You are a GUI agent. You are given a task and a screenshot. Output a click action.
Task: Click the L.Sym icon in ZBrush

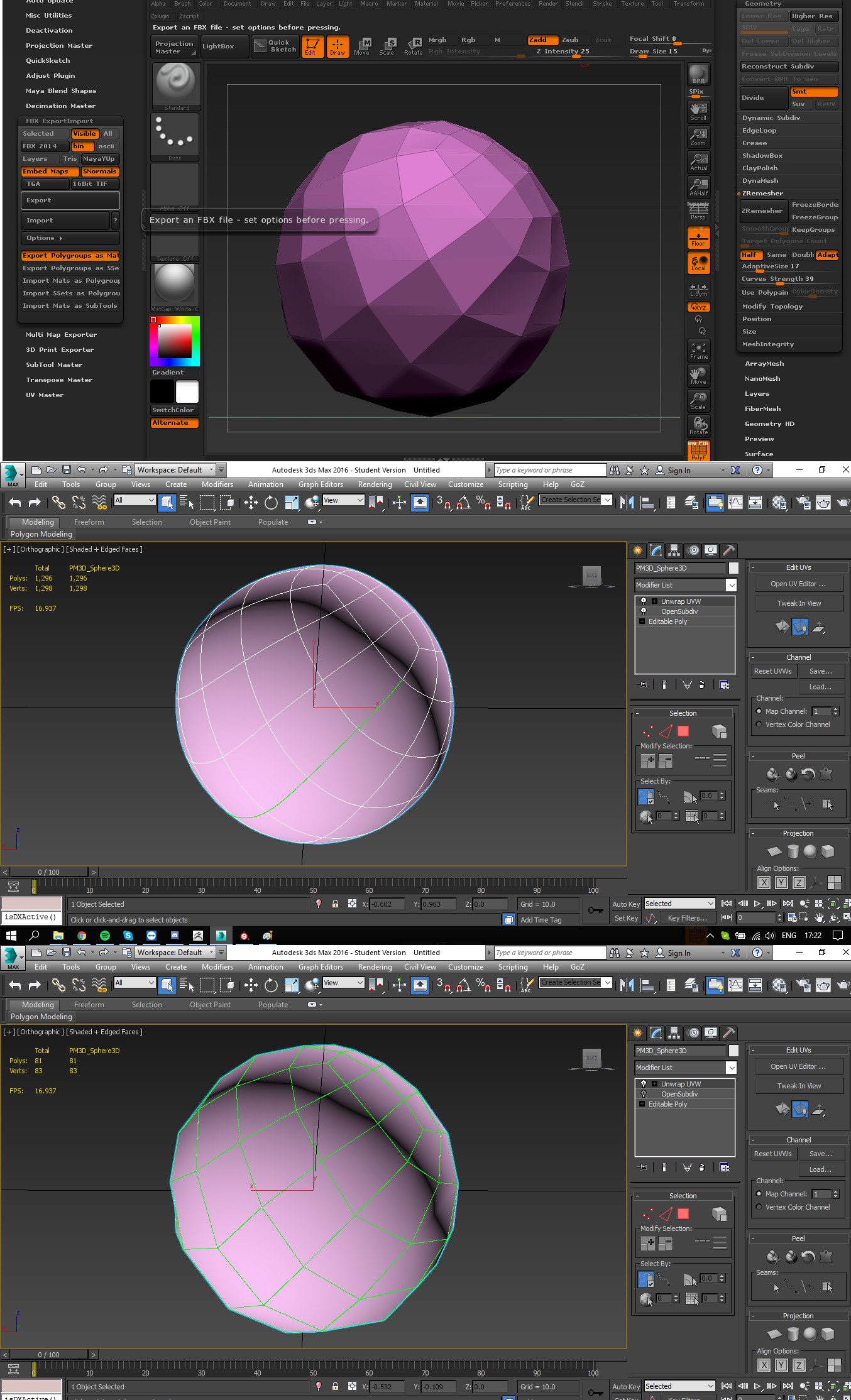point(698,289)
